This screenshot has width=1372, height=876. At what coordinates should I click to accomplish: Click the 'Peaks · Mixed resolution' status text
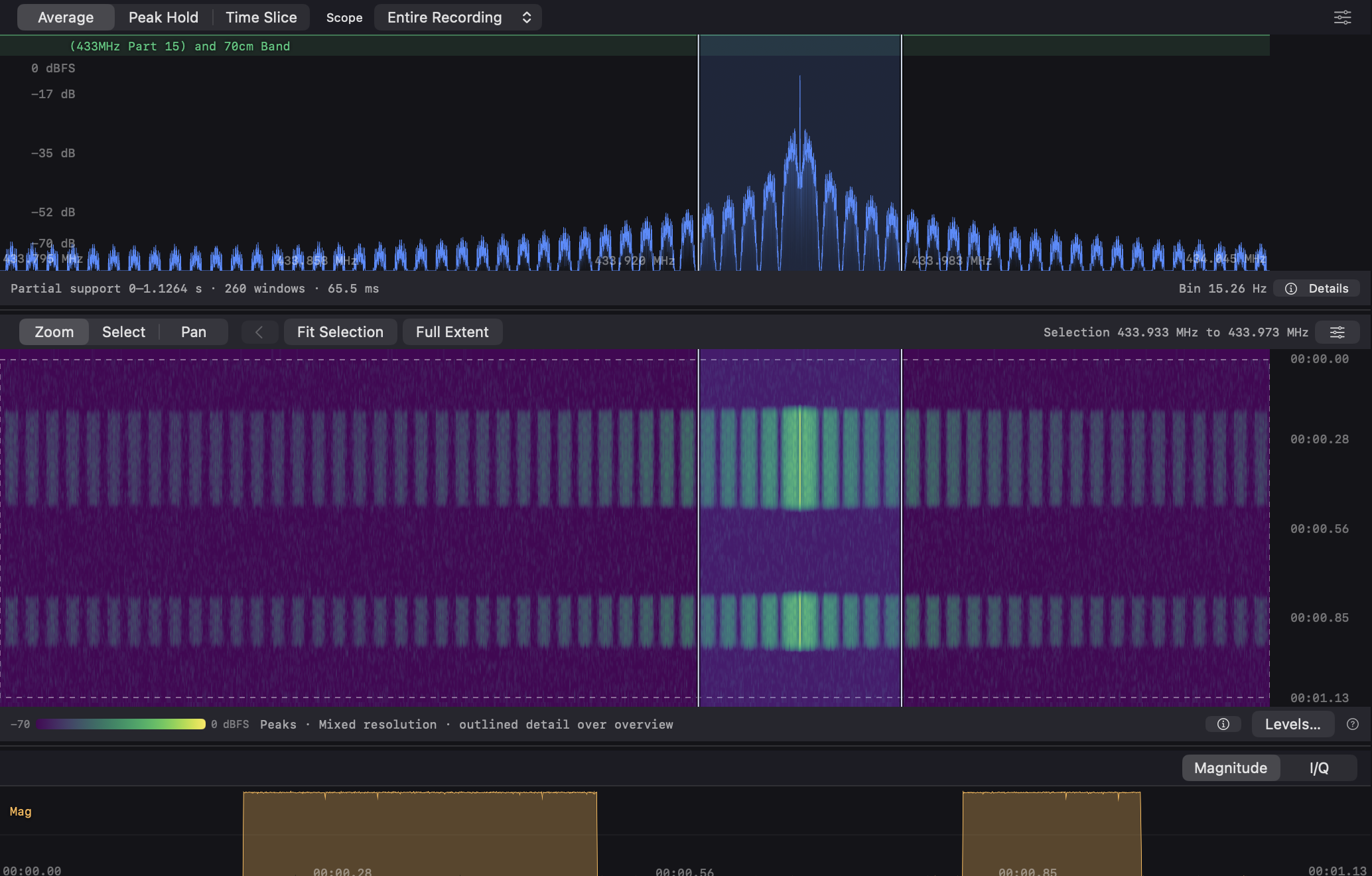click(x=348, y=725)
